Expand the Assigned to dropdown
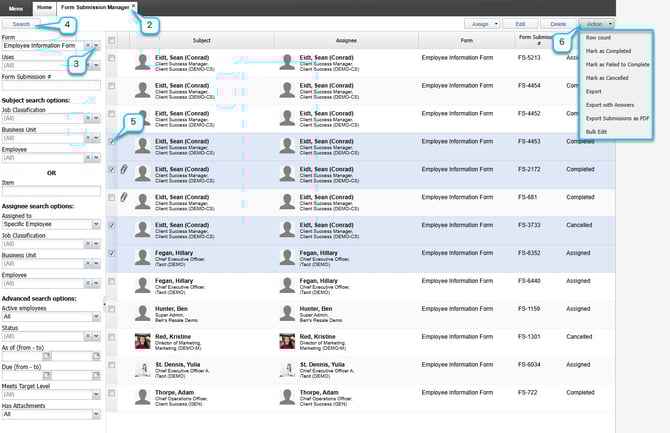Screen dimensions: 670x433 point(96,224)
